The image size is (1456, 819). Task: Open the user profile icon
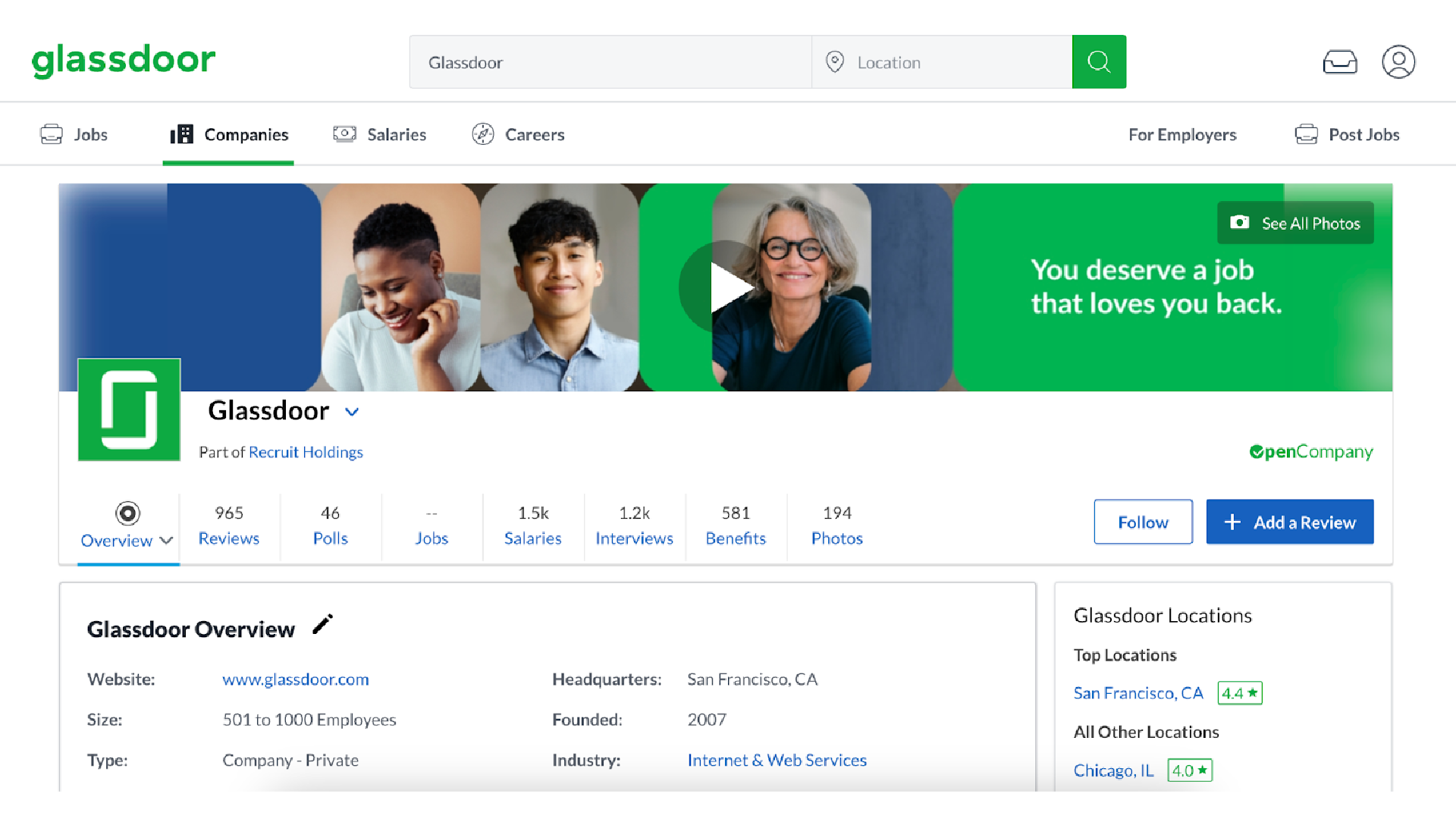pos(1398,61)
